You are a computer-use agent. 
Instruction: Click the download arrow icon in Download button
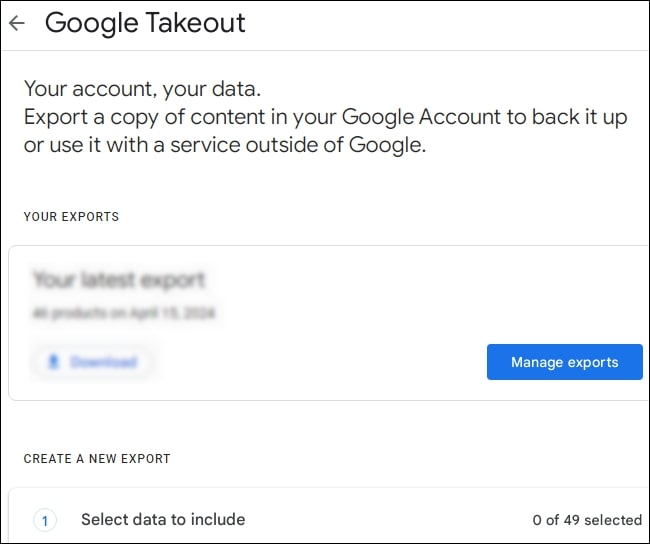tap(55, 362)
